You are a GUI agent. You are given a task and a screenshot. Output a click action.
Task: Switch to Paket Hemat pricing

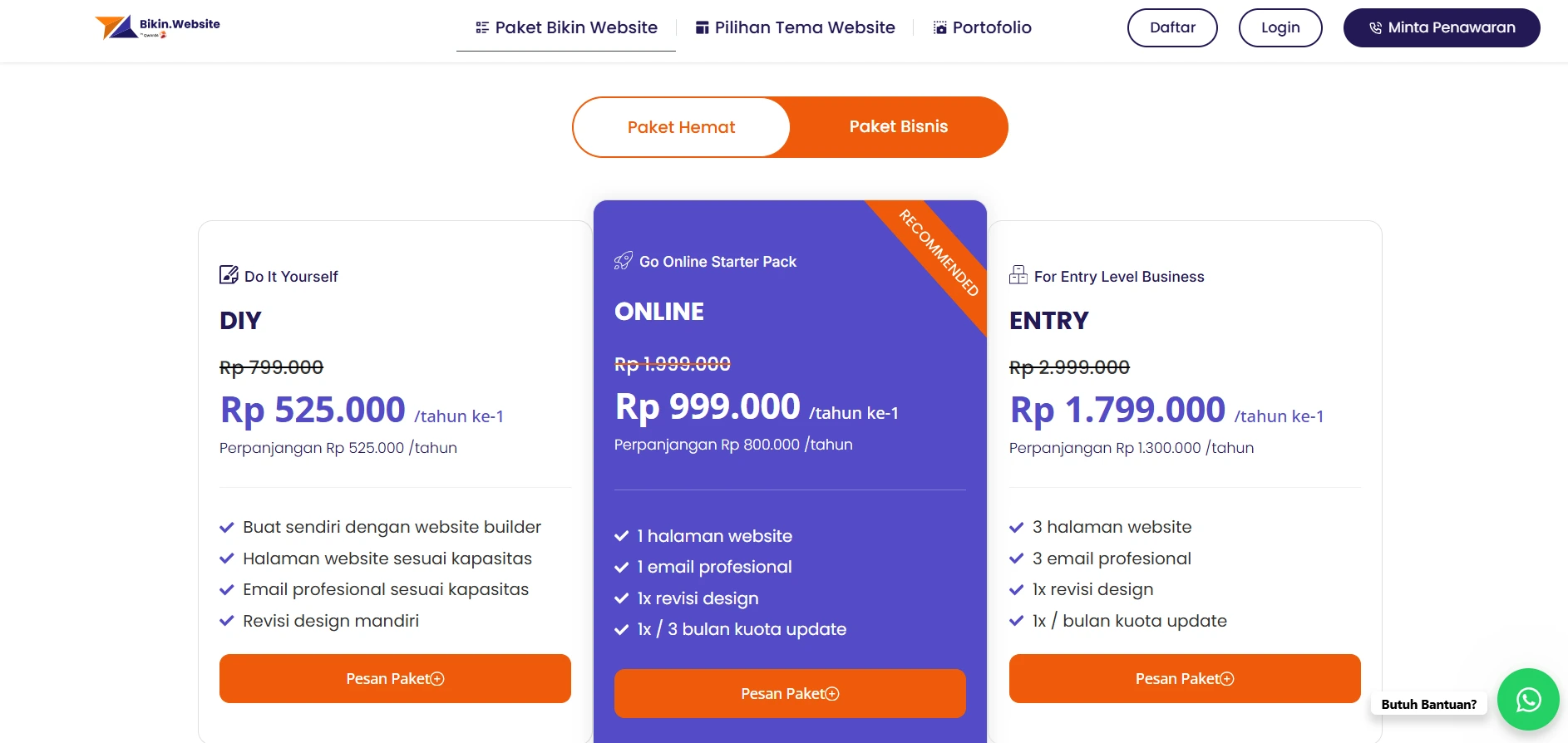point(681,127)
